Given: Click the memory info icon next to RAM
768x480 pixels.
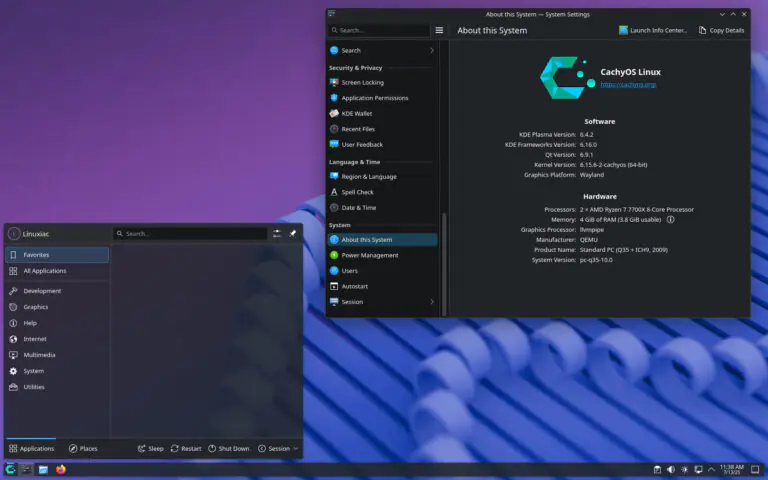Looking at the screenshot, I should pyautogui.click(x=670, y=219).
